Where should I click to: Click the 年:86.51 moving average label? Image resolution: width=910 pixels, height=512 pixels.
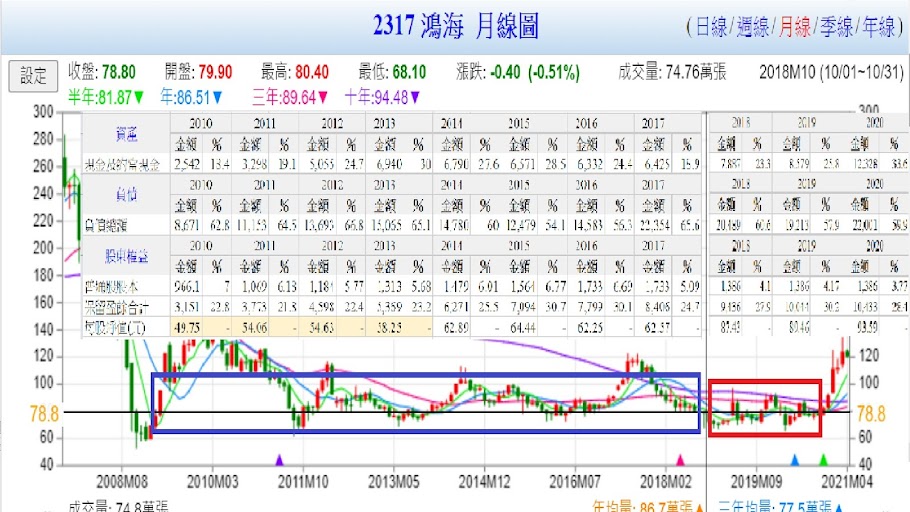pos(191,98)
